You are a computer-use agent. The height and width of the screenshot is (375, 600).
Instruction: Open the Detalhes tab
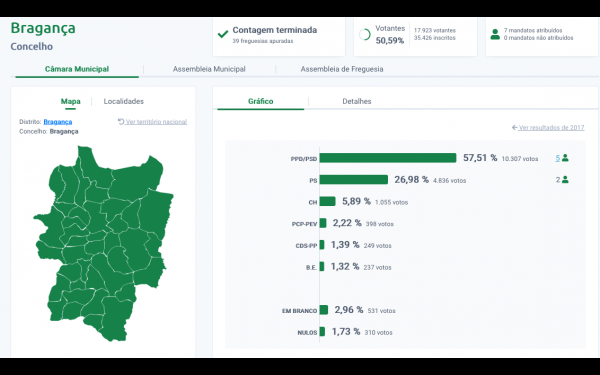coord(357,101)
